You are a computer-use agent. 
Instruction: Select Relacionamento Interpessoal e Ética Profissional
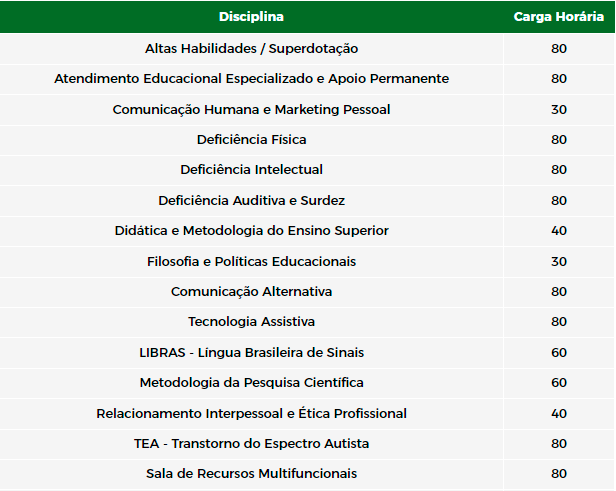tap(251, 413)
